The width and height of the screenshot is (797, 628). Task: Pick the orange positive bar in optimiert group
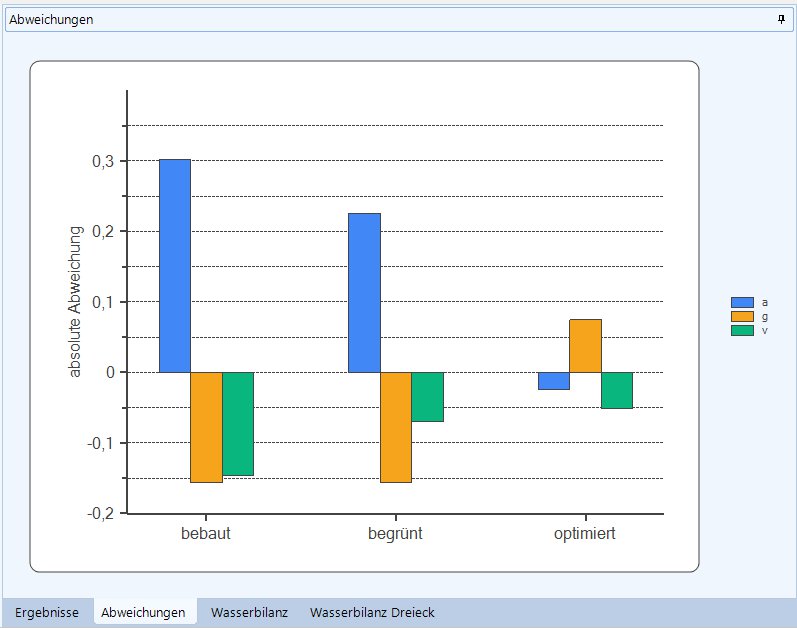(585, 345)
